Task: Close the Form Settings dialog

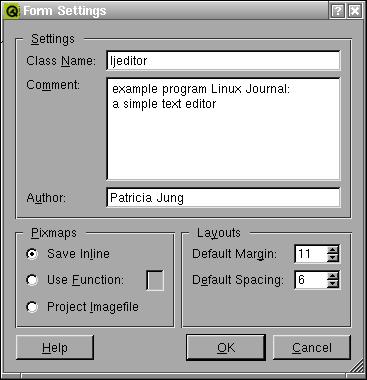Action: click(x=355, y=11)
